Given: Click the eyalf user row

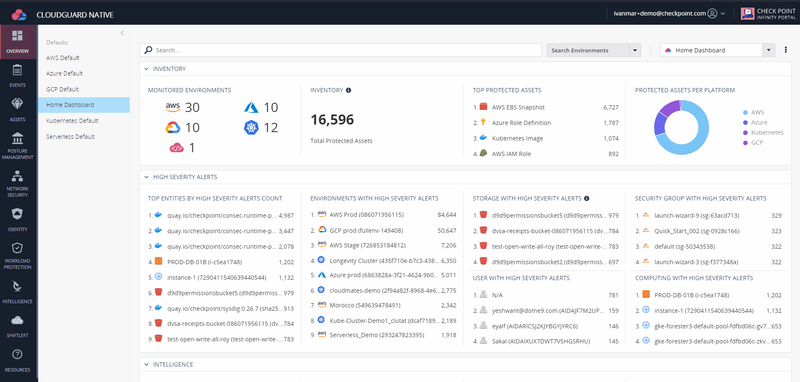Looking at the screenshot, I should pos(546,326).
